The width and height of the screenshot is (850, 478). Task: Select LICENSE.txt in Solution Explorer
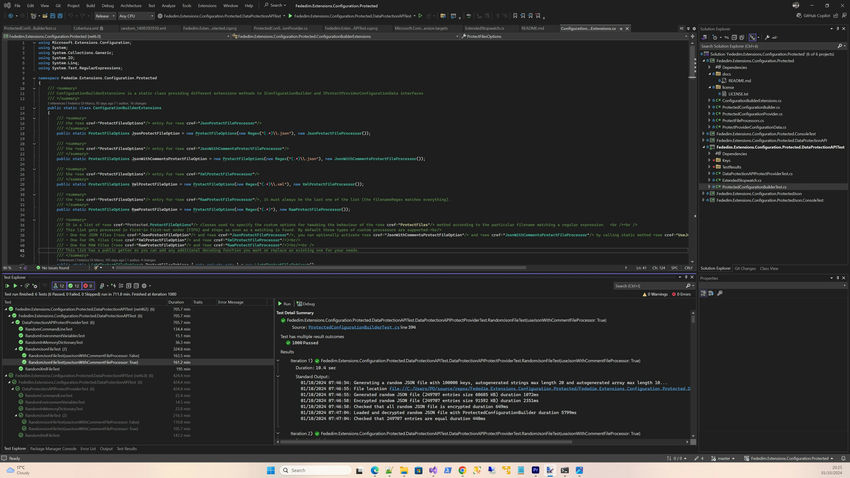[x=737, y=94]
